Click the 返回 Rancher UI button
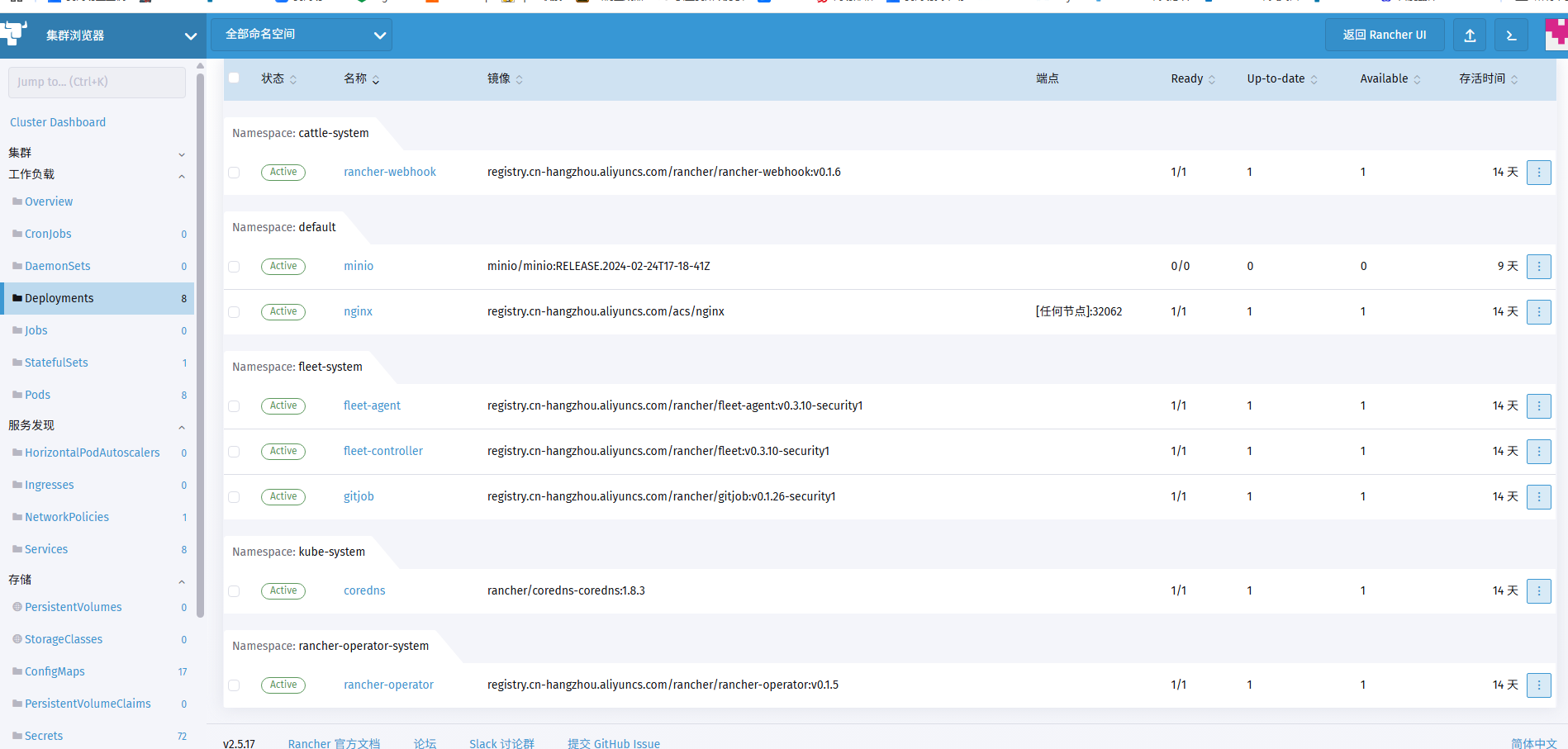 (1385, 35)
